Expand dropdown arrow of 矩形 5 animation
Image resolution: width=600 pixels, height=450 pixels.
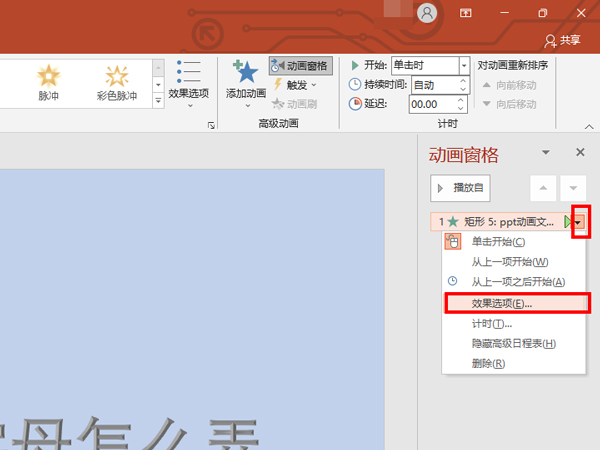[x=580, y=222]
